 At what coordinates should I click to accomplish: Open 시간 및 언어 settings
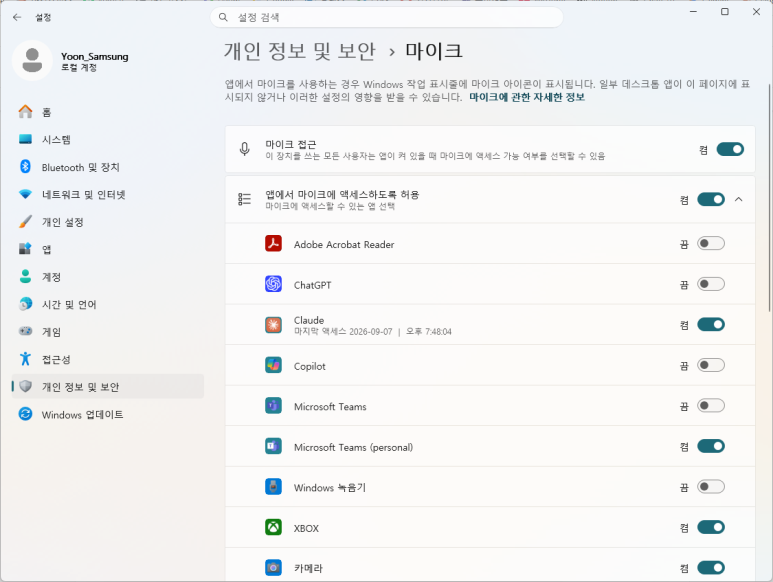(107, 305)
